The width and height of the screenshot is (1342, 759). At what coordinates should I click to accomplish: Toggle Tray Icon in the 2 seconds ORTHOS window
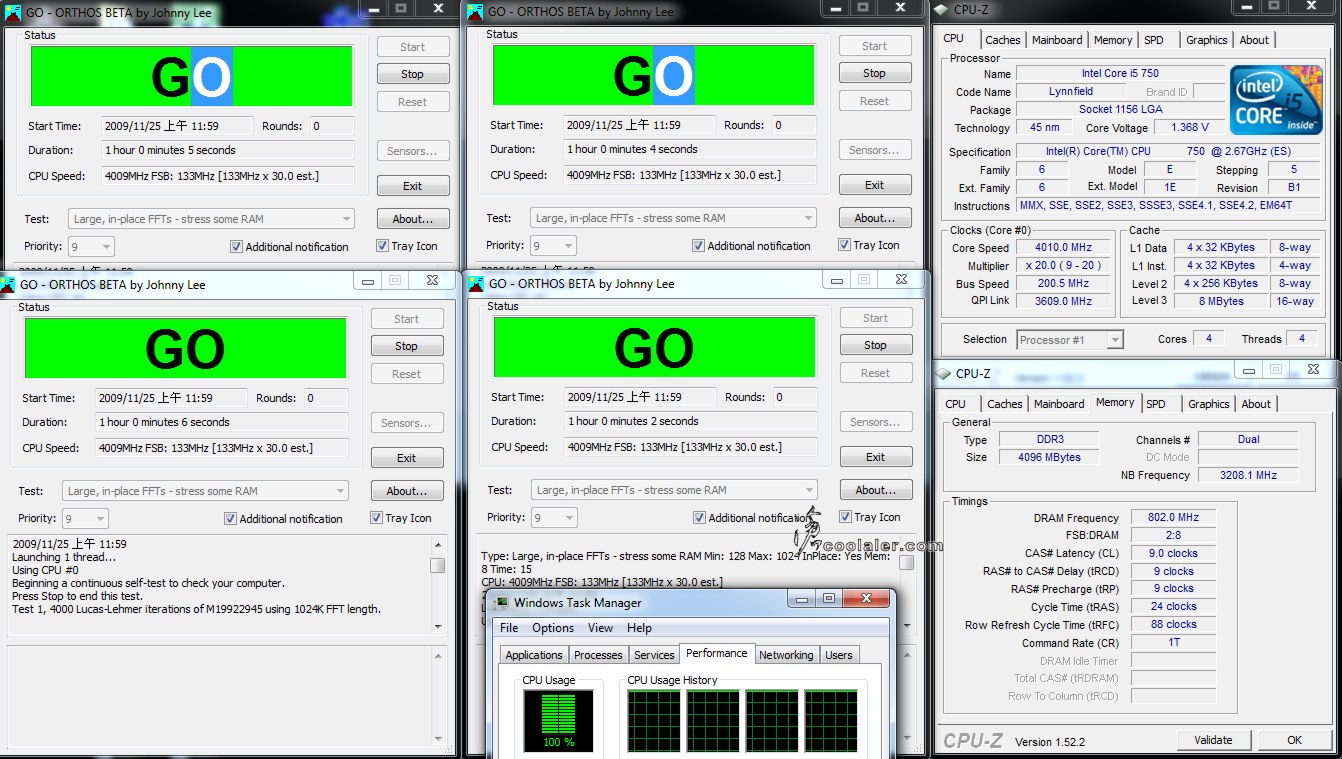(x=845, y=517)
